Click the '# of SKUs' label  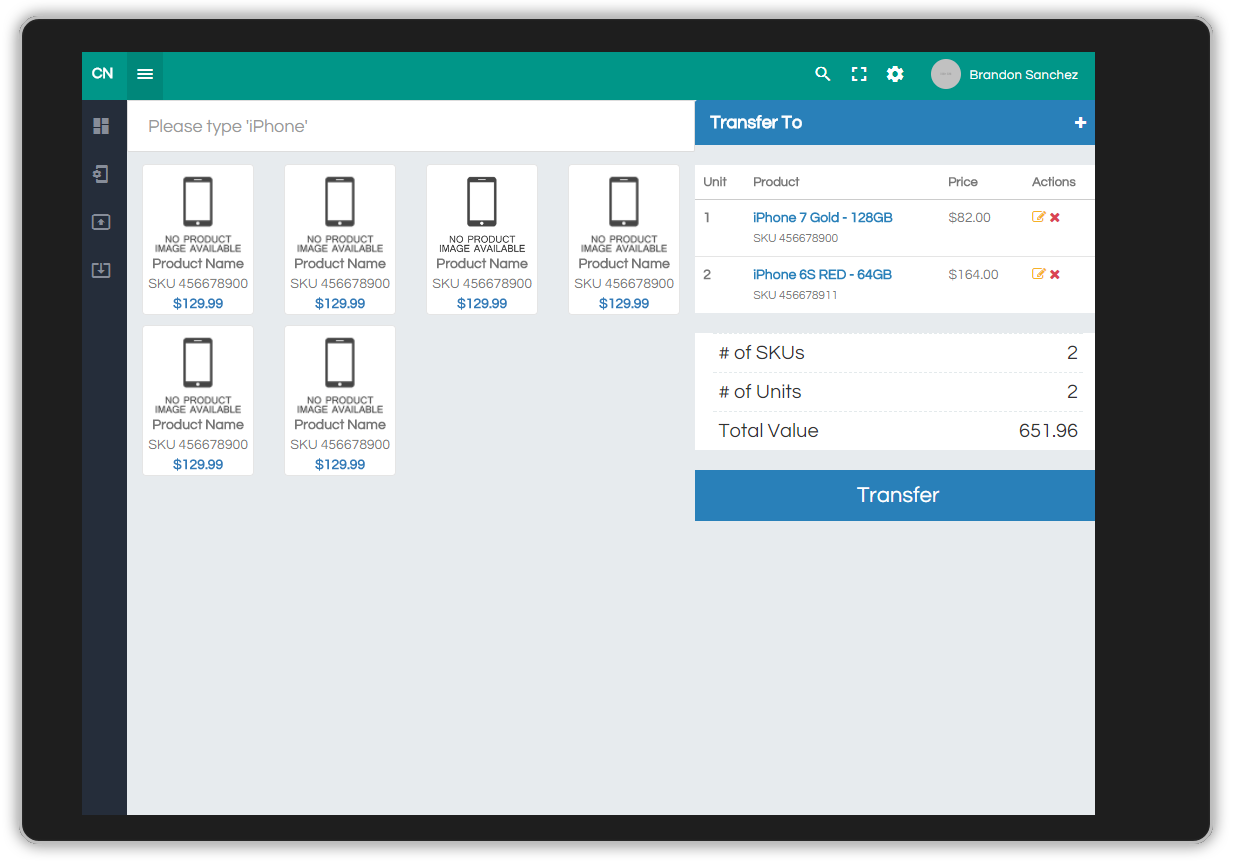point(761,353)
